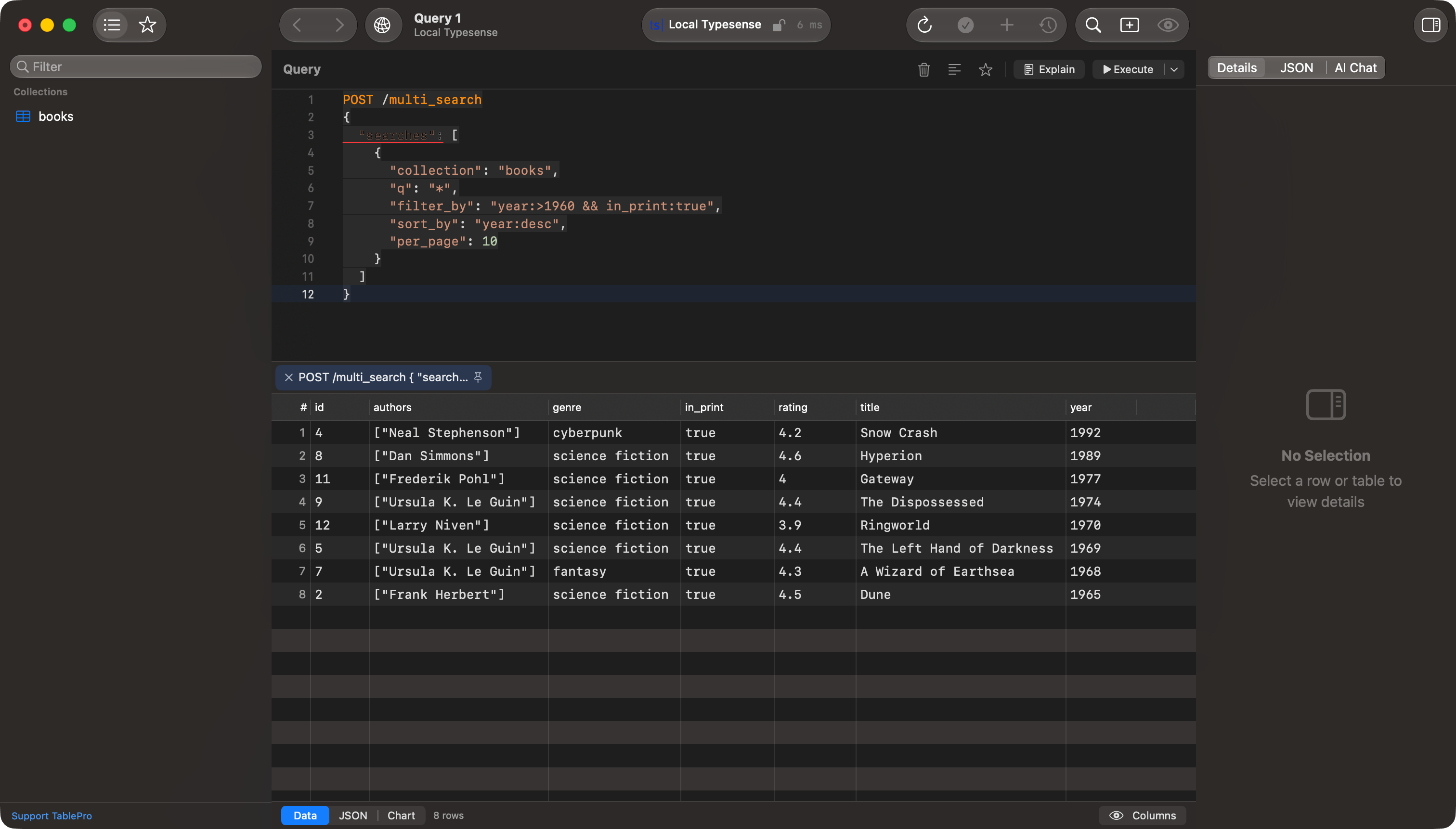Select the Ringworld title cell
This screenshot has height=829, width=1456.
click(961, 526)
